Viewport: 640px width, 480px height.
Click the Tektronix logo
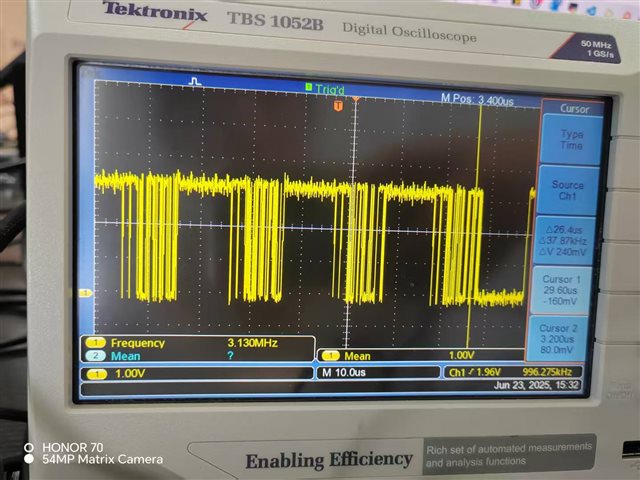pos(155,11)
